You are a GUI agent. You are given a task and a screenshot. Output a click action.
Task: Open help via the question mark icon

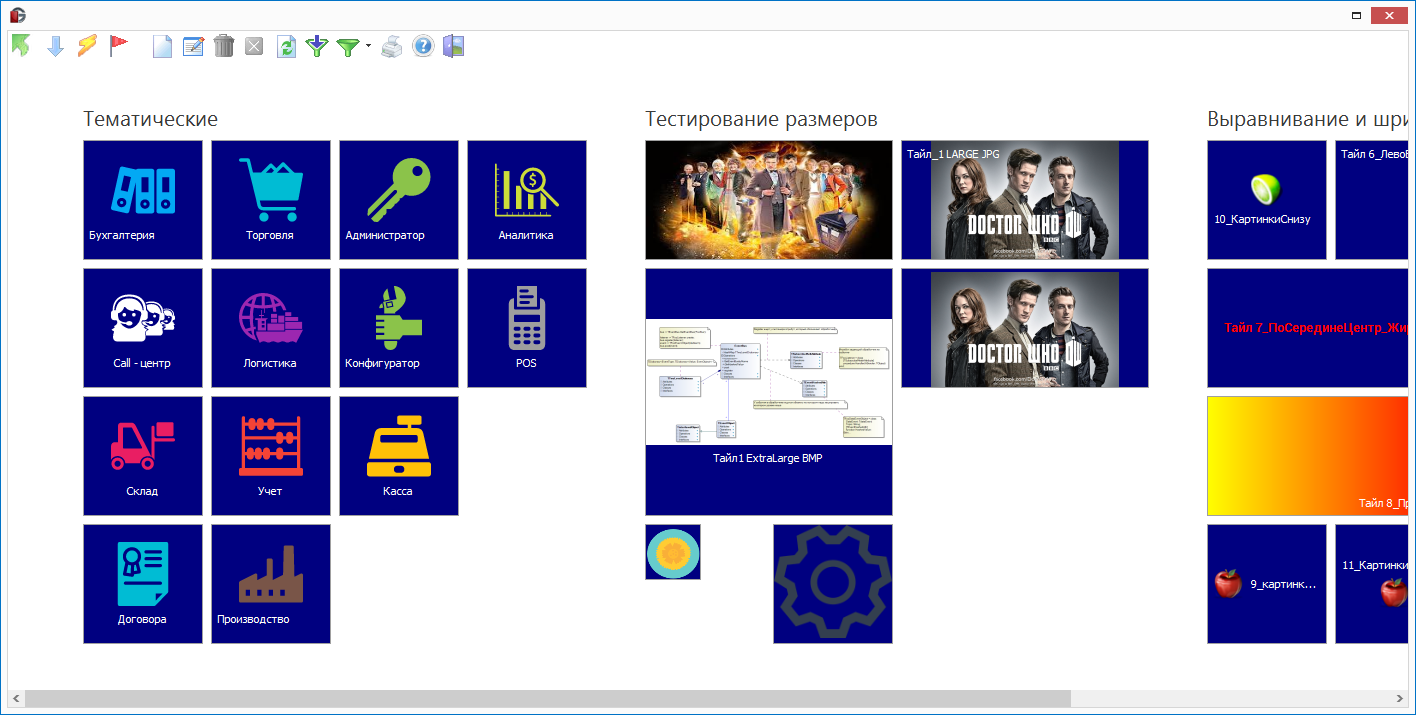[422, 45]
